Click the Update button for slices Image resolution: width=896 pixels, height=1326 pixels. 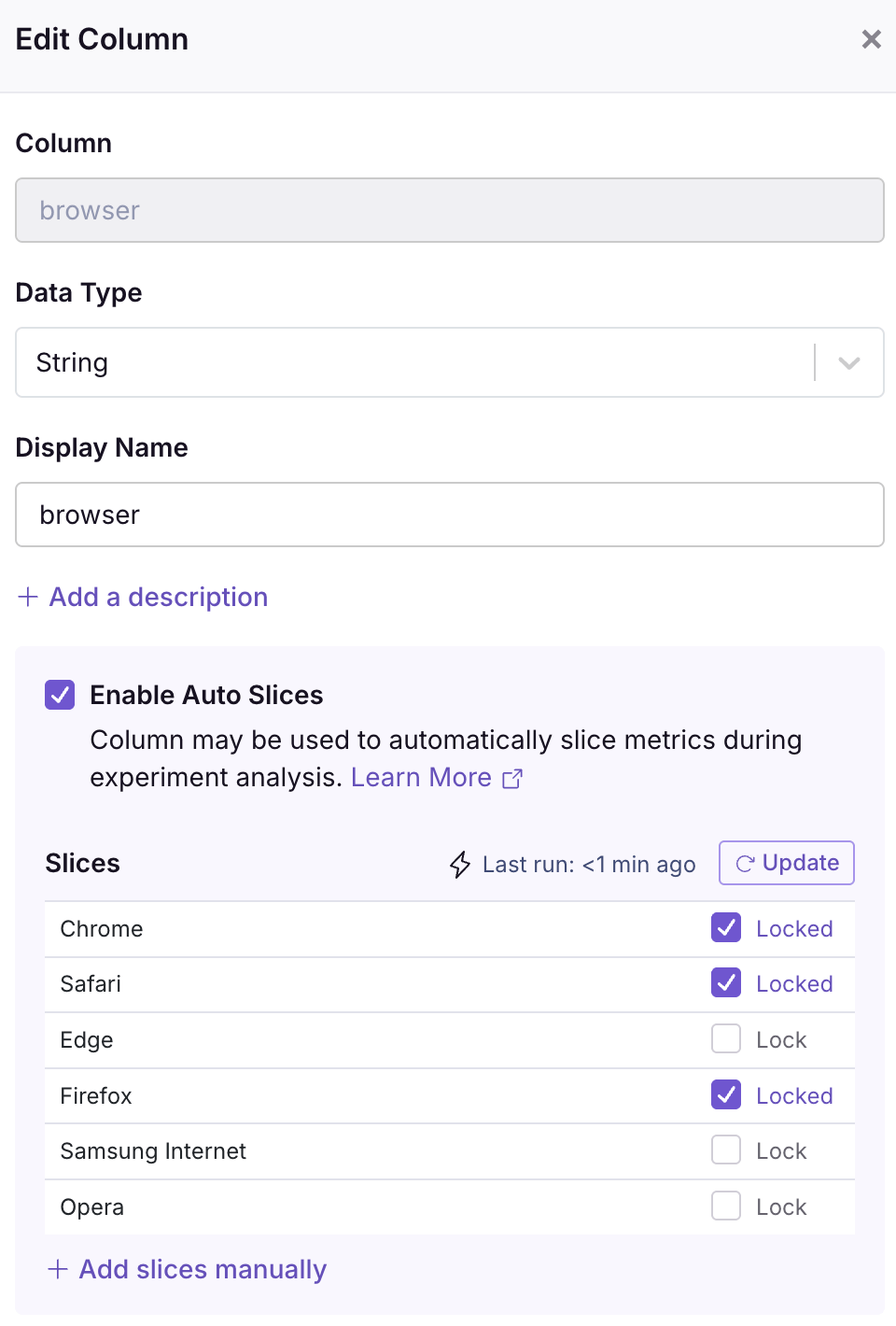786,863
